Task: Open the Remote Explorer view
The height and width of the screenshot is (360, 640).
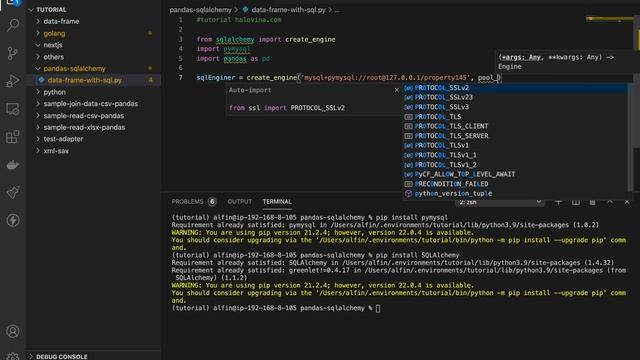Action: click(13, 109)
